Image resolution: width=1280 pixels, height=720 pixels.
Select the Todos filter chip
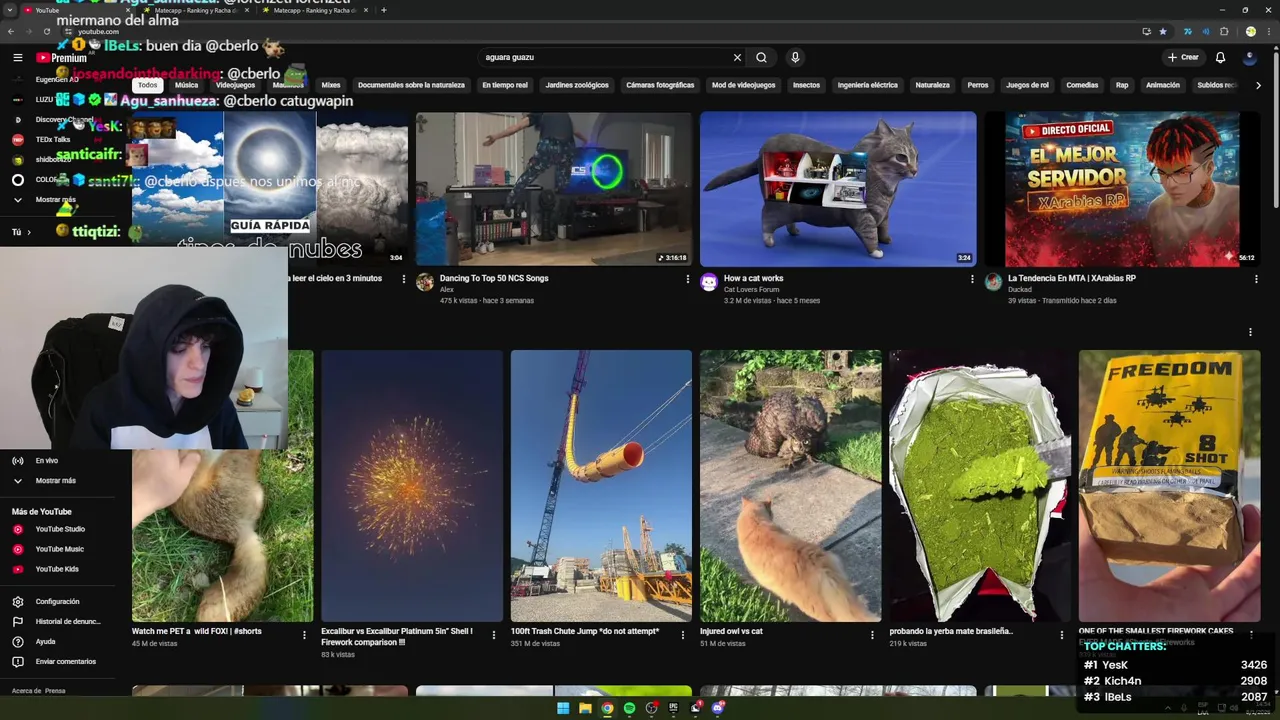point(148,85)
